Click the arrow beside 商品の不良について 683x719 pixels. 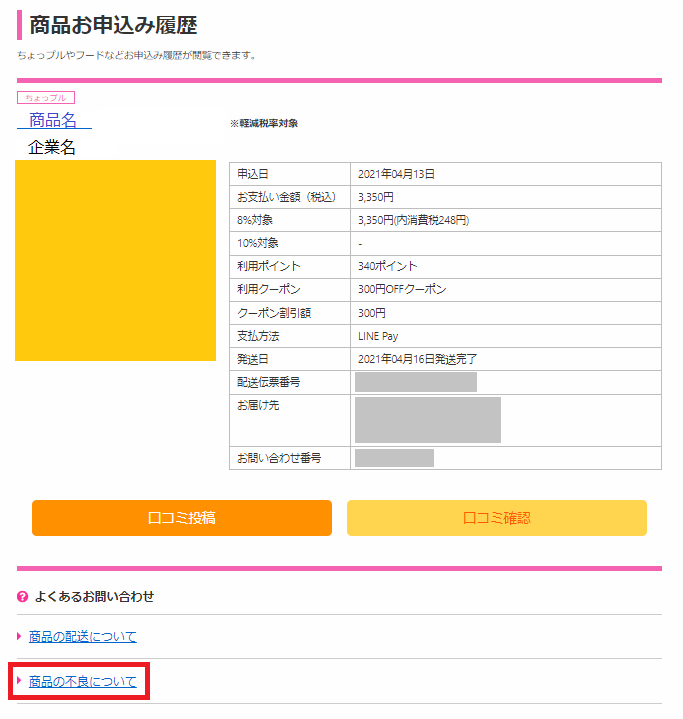19,680
